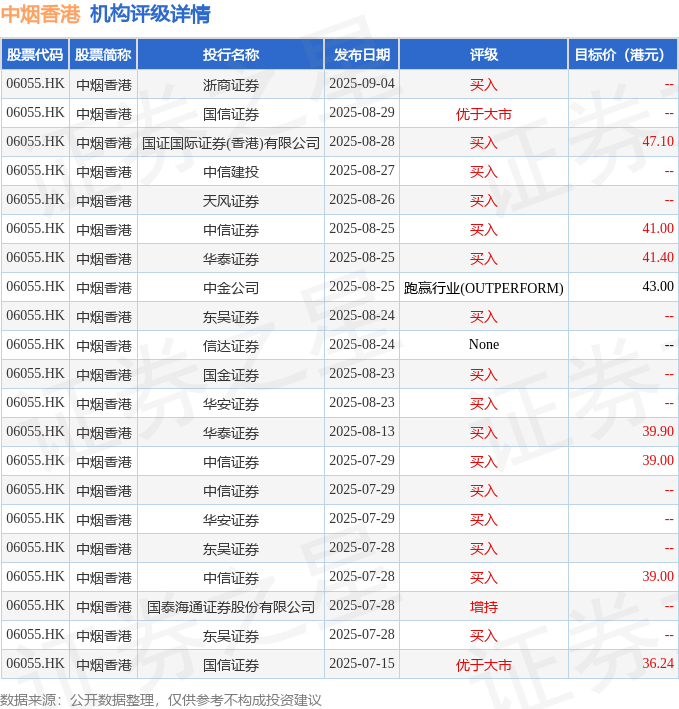
Task: Click 中烟香港 name in 信达证券 row
Action: tap(104, 345)
